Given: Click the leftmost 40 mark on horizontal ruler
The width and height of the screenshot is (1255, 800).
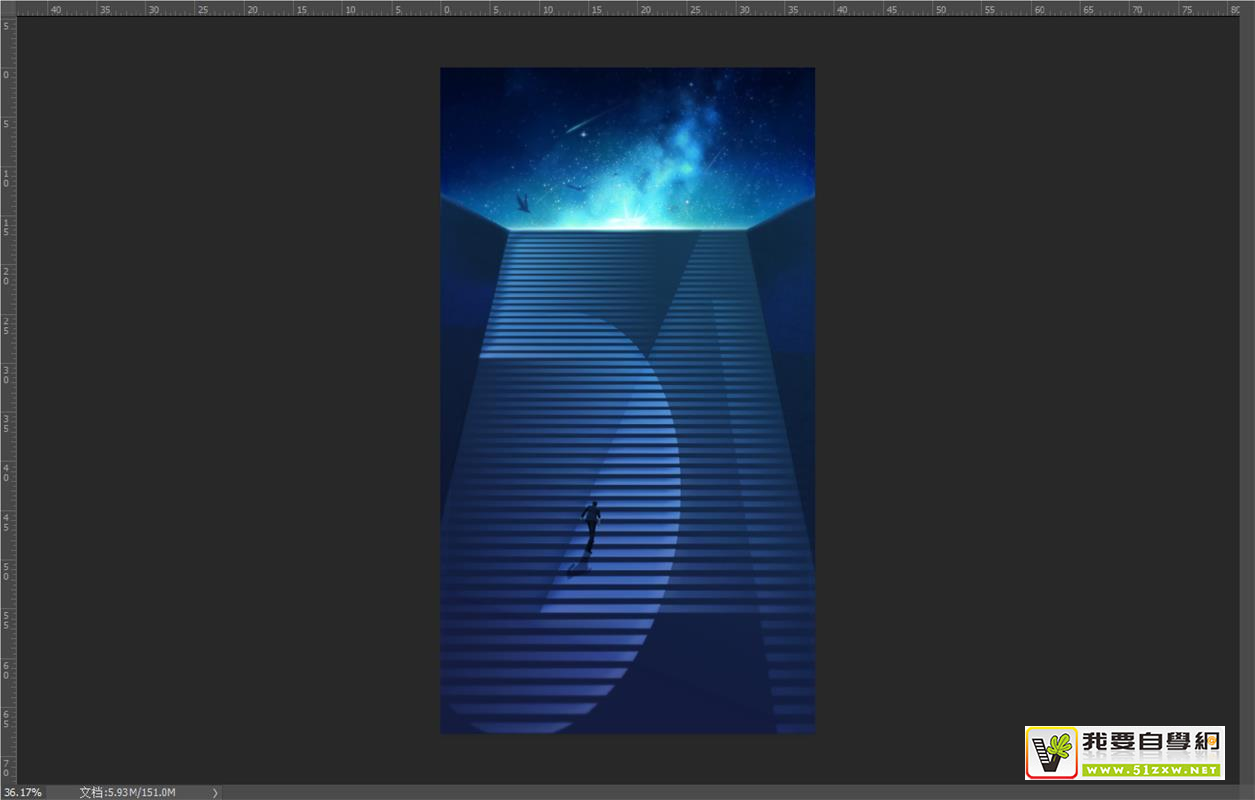Looking at the screenshot, I should click(x=54, y=9).
